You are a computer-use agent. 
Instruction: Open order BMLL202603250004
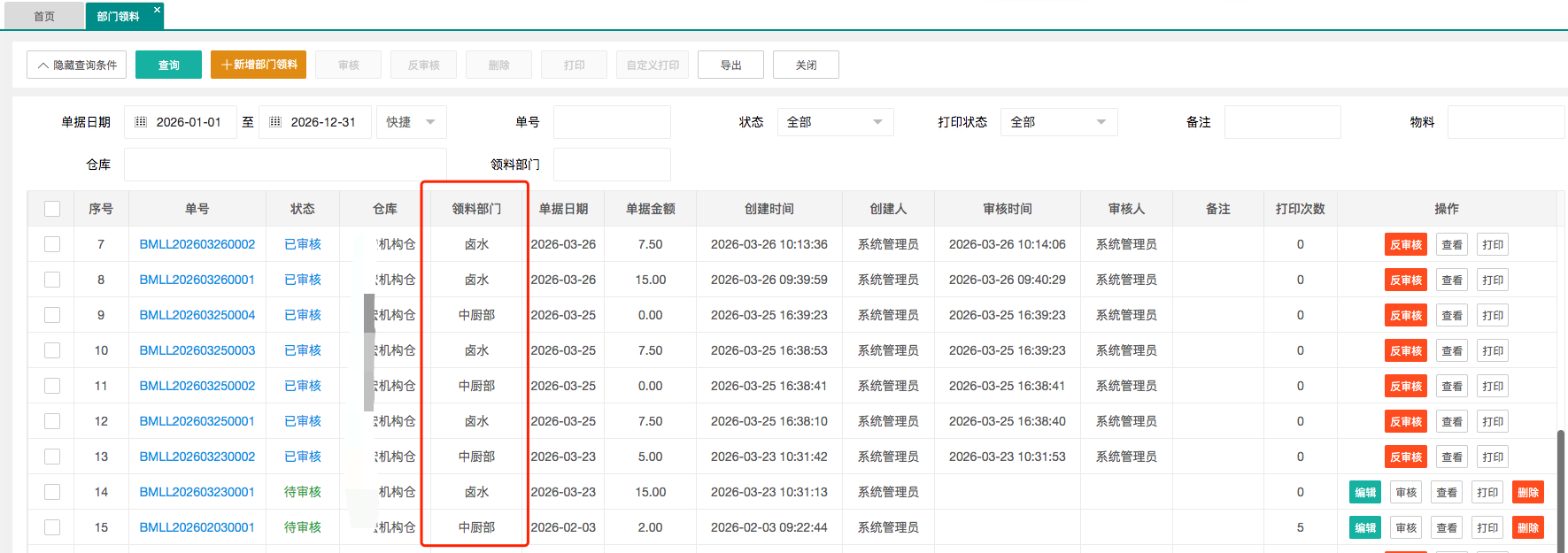[197, 315]
